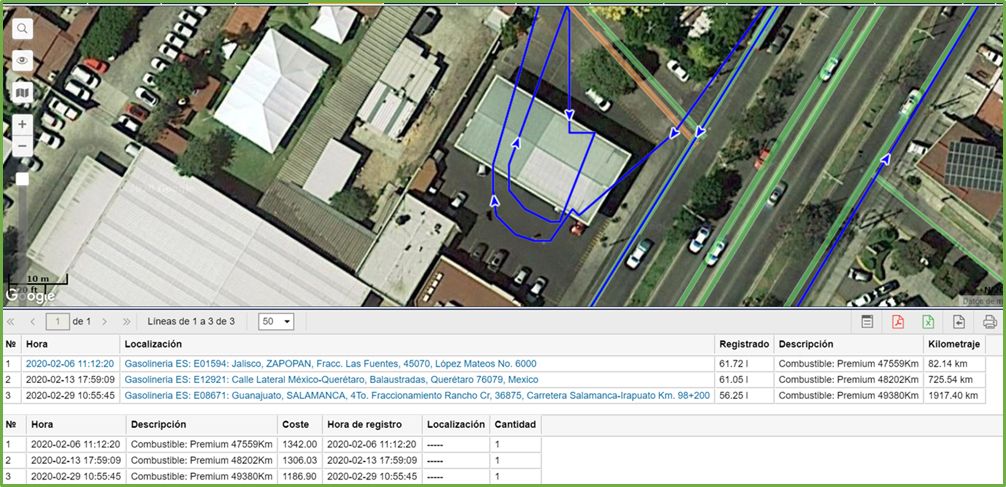
Task: Open the report template view icon
Action: pyautogui.click(x=867, y=321)
